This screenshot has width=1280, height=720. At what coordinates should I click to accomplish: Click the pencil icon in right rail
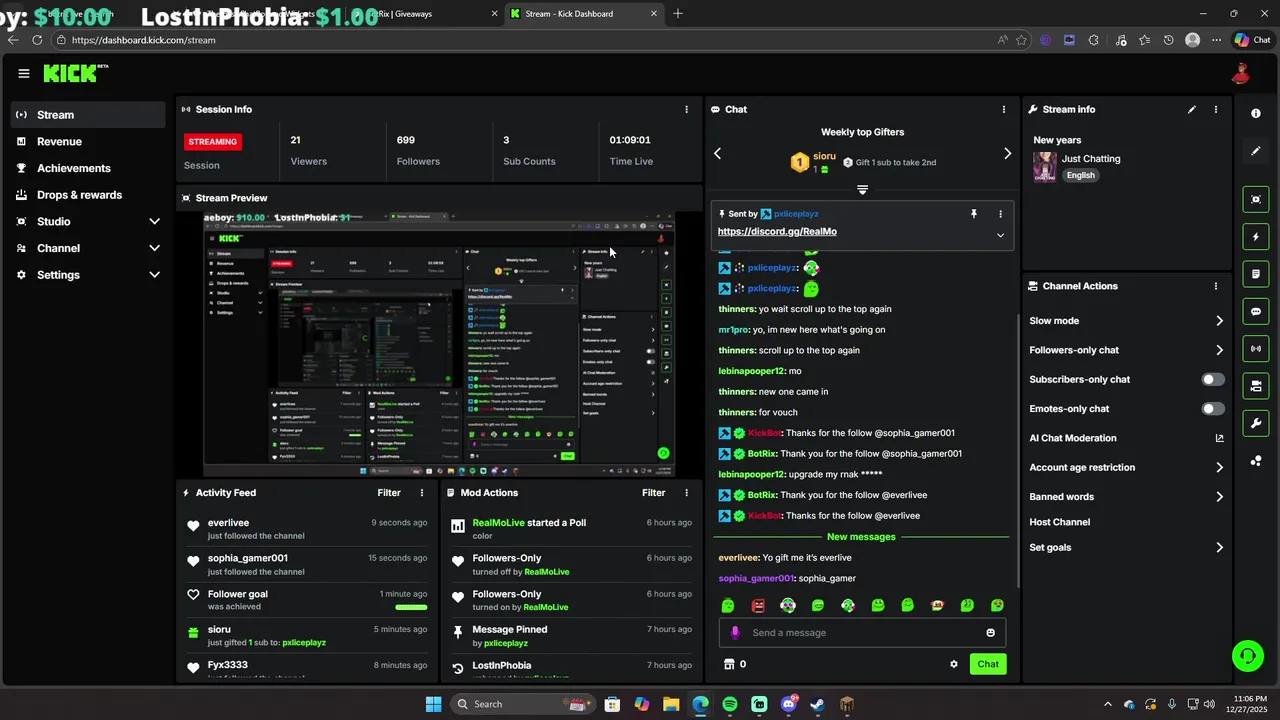[x=1256, y=151]
